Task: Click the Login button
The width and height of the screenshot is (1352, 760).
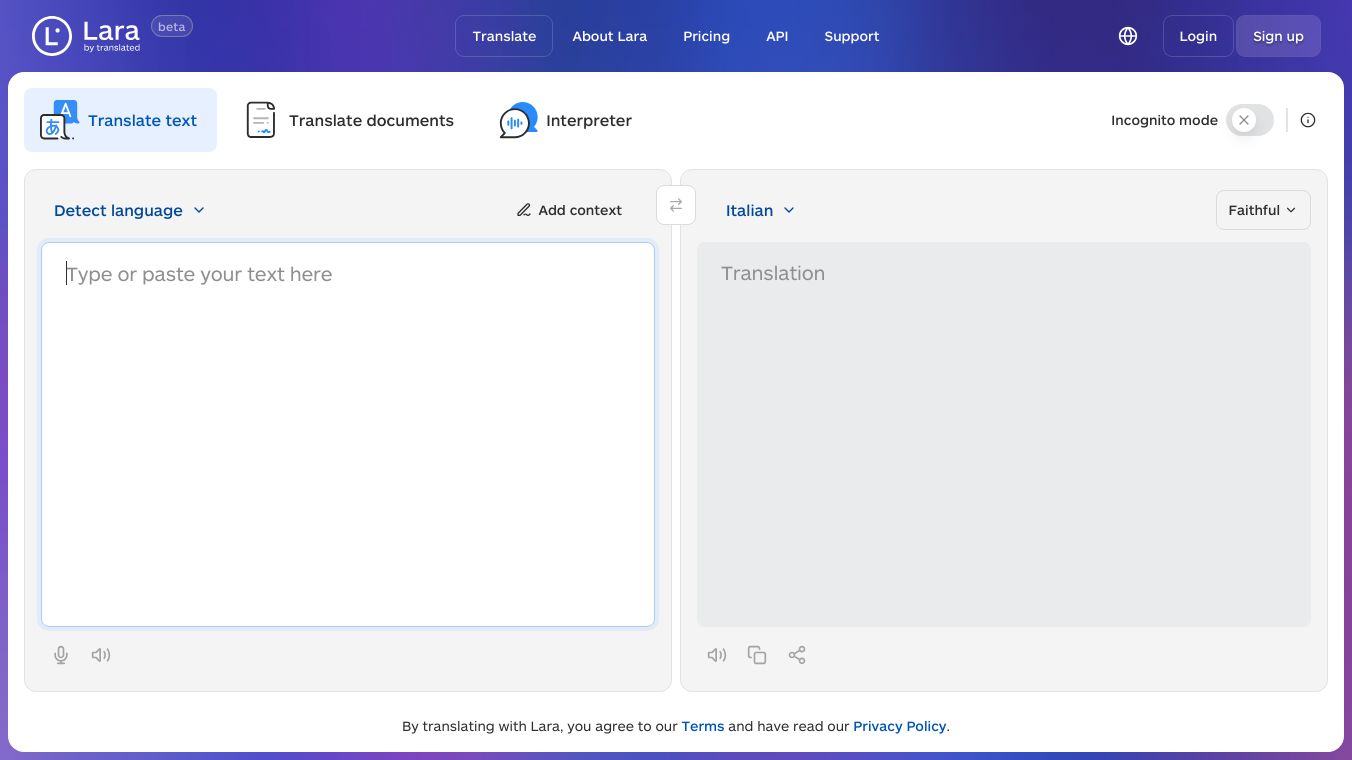Action: point(1198,36)
